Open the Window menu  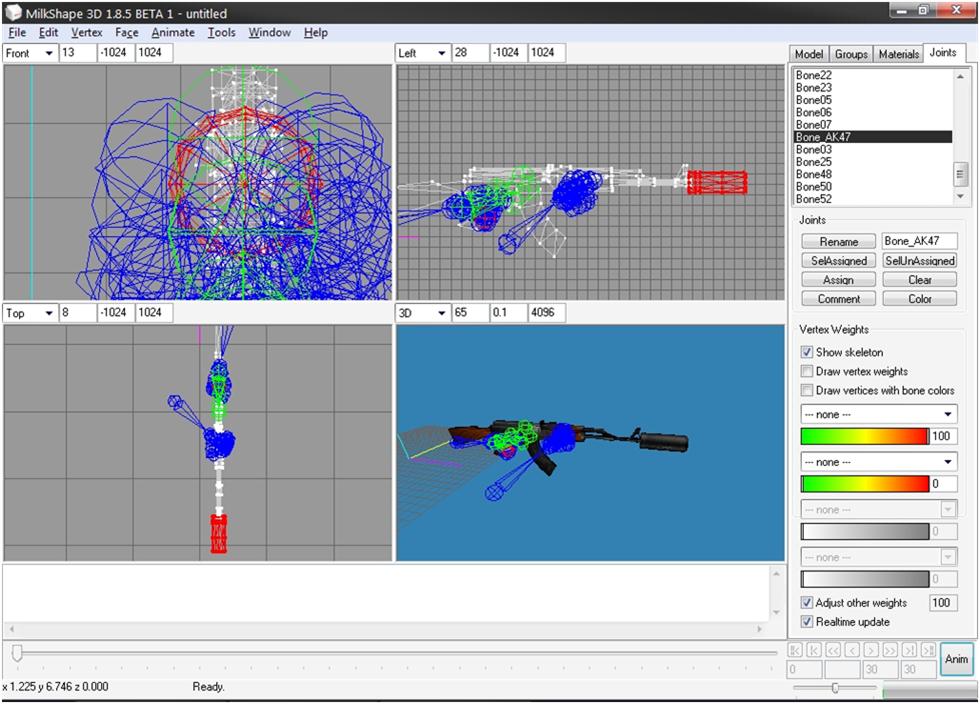269,33
